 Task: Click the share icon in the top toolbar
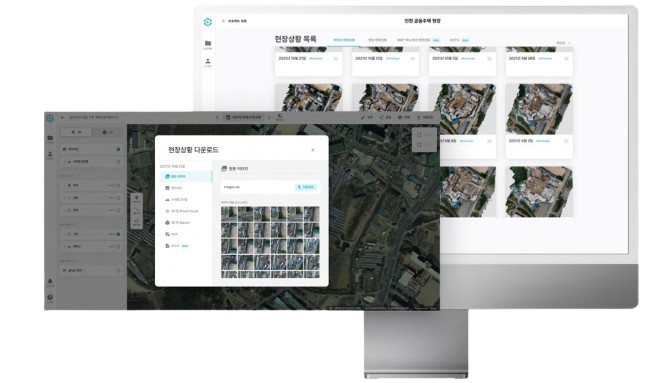point(382,118)
